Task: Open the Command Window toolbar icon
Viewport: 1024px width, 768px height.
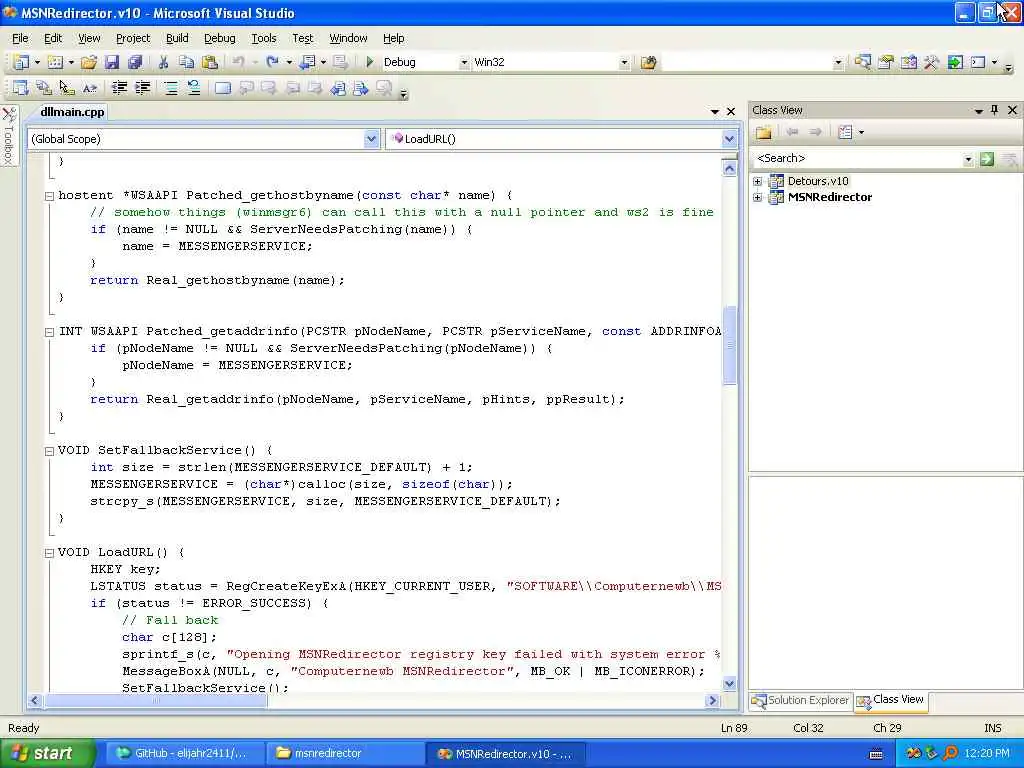Action: click(x=978, y=62)
